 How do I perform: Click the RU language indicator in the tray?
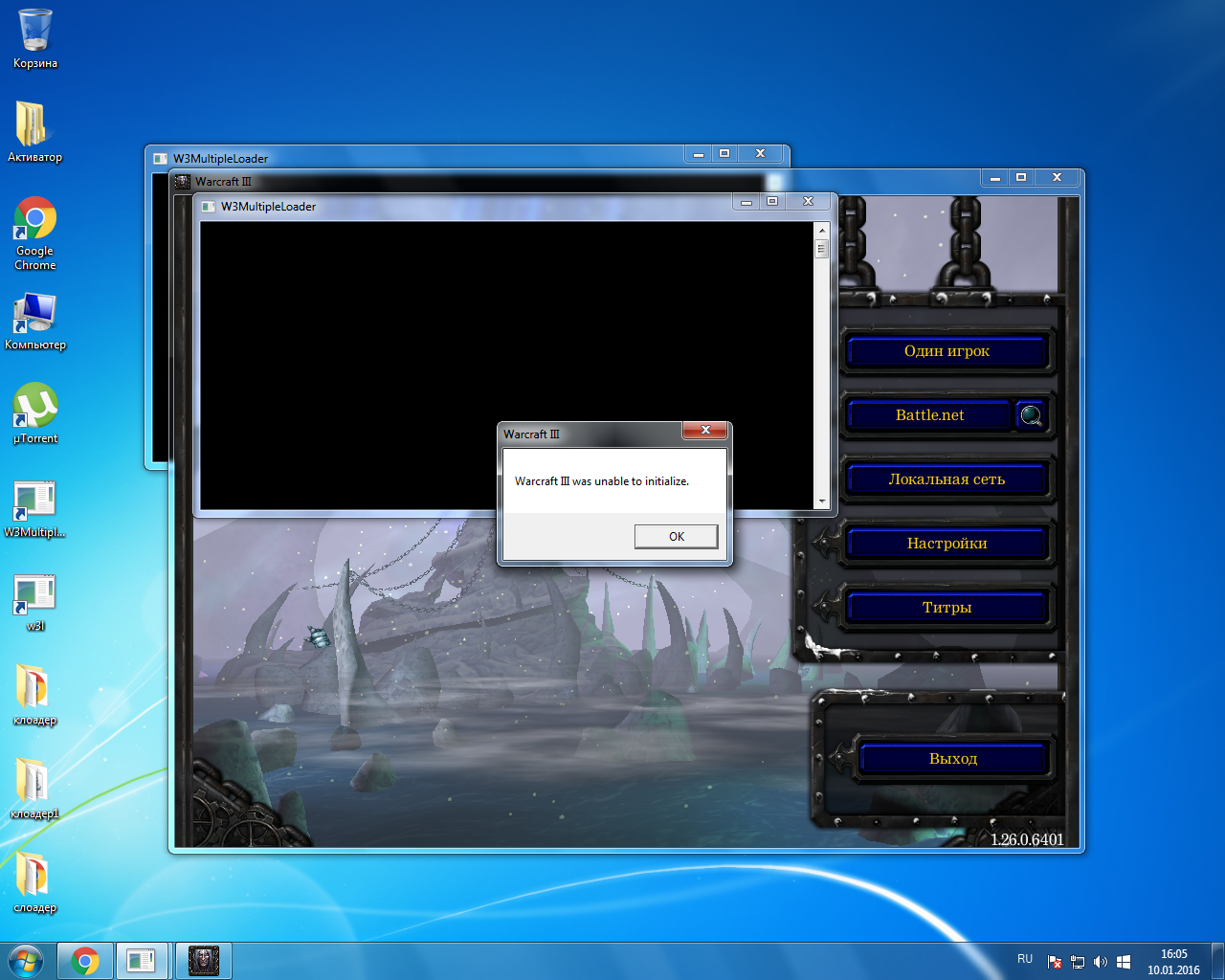pyautogui.click(x=1025, y=959)
